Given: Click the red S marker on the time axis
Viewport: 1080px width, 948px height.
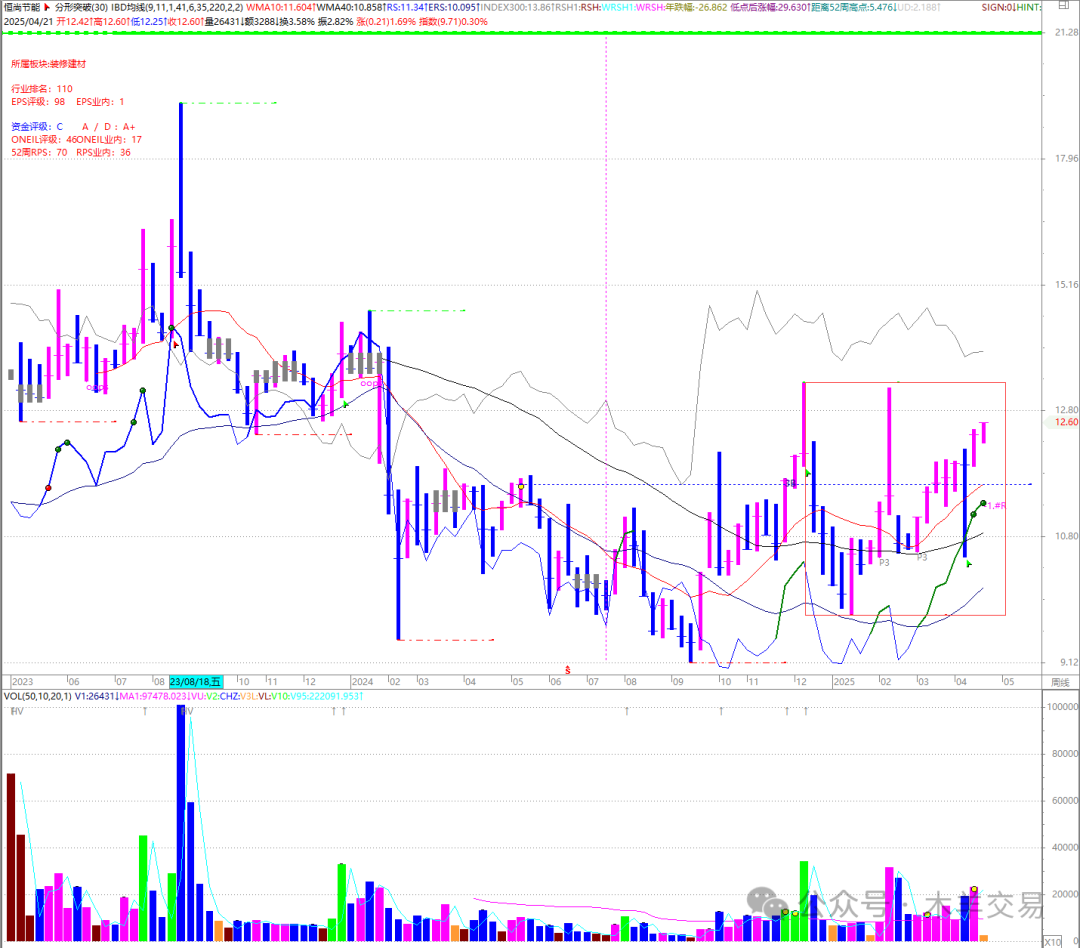Looking at the screenshot, I should [x=568, y=670].
